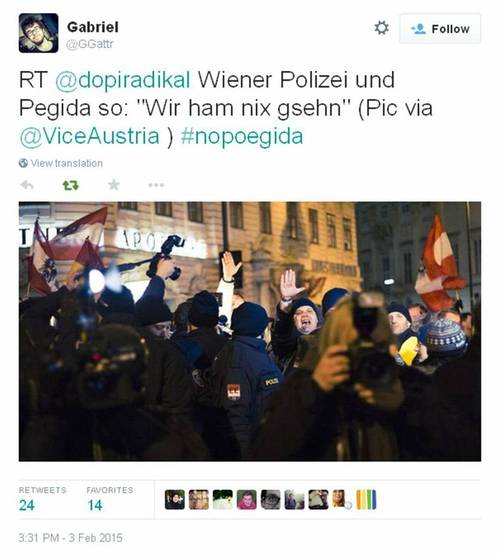
Task: Click the reply arrow icon
Action: (x=27, y=185)
